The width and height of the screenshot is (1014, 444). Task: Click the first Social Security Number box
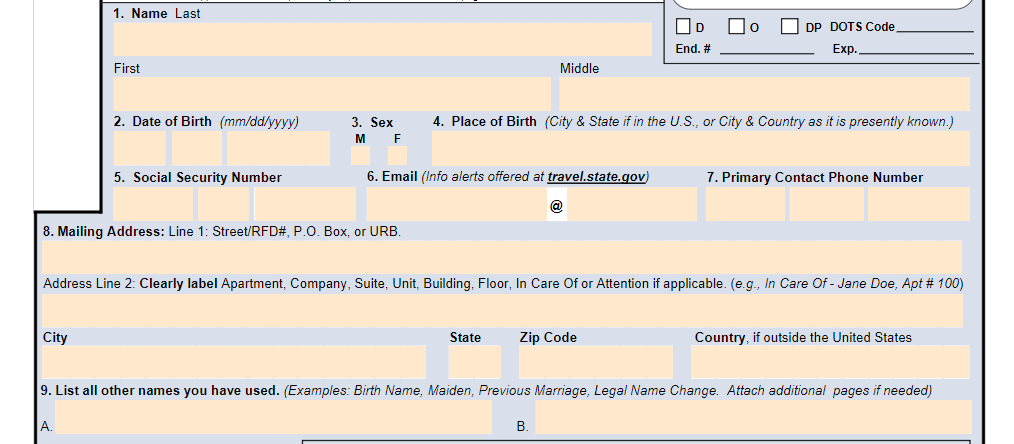click(153, 204)
